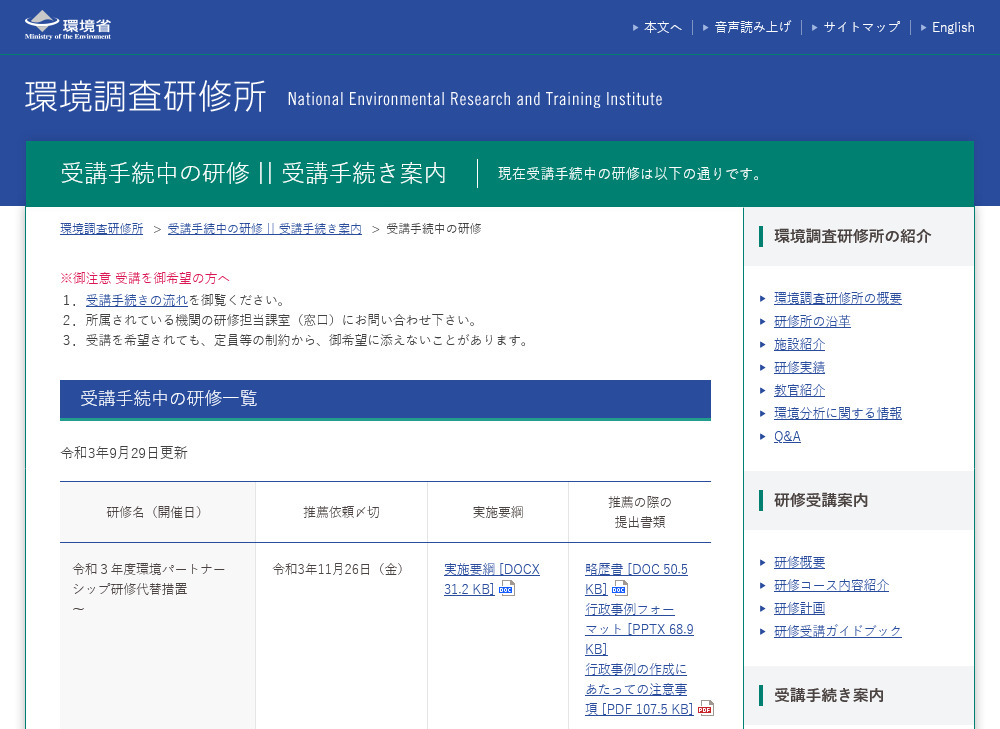Open 音声読み上げ in top navigation
Screen dimensions: 1000x729
(752, 27)
